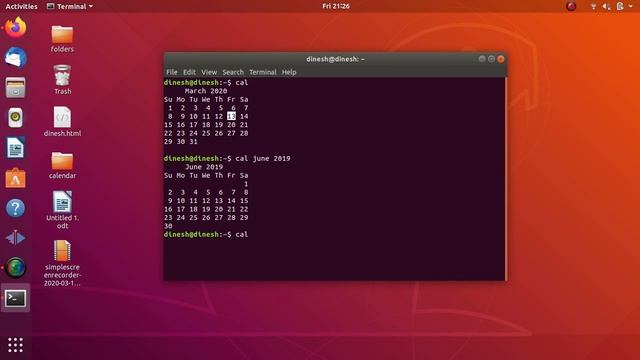Screen dimensions: 640x360
Task: Click the terminal vertical scrollbar
Action: pyautogui.click(x=506, y=179)
